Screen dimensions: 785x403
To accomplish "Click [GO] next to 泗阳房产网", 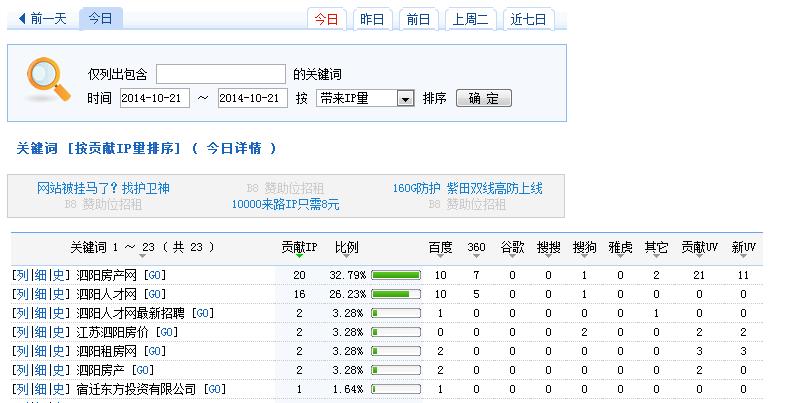I will (x=153, y=275).
